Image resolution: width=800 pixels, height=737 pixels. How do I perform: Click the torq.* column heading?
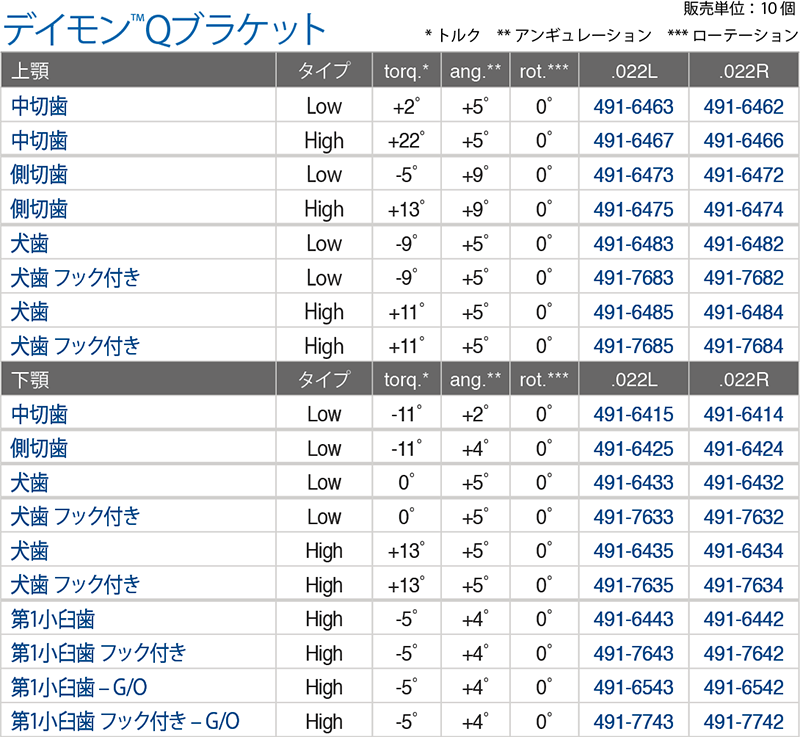[x=404, y=70]
